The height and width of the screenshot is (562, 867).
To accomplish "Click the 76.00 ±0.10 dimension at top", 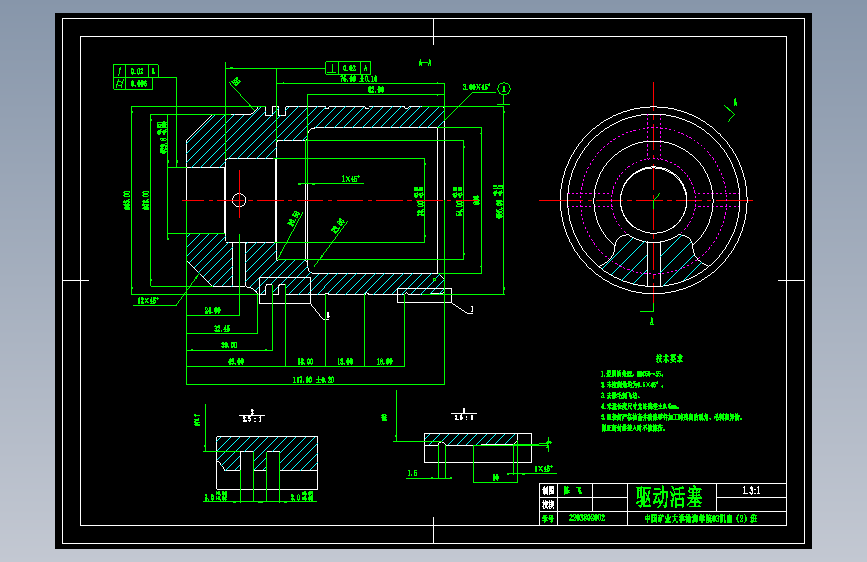I will click(x=358, y=79).
